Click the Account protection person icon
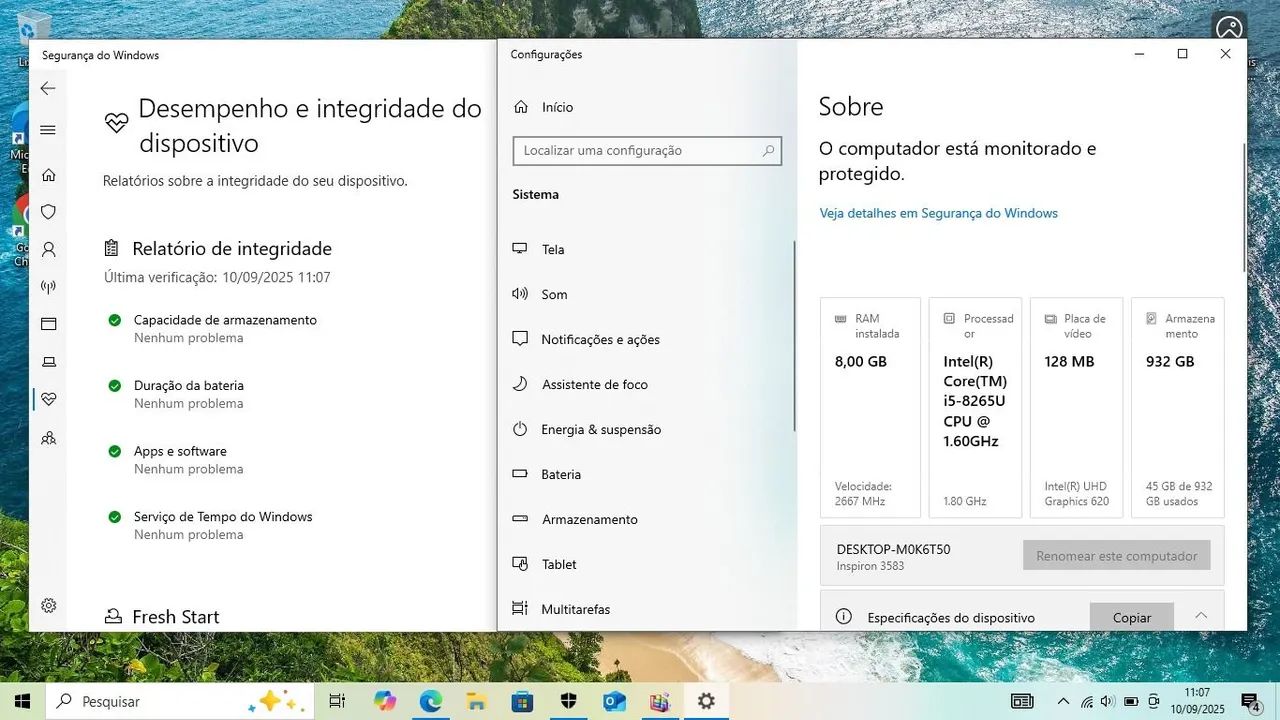This screenshot has width=1280, height=720. (48, 249)
